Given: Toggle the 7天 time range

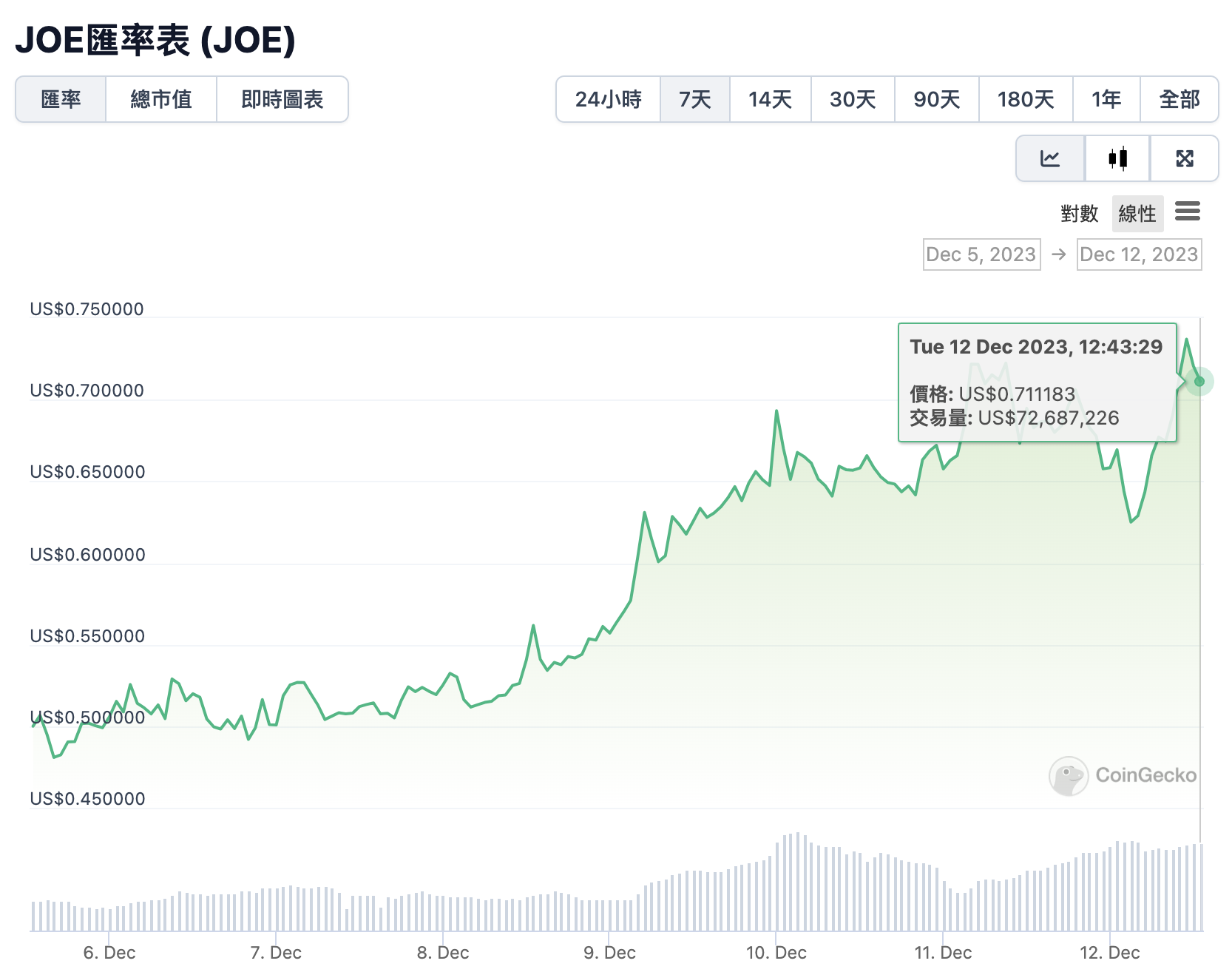Looking at the screenshot, I should [694, 99].
